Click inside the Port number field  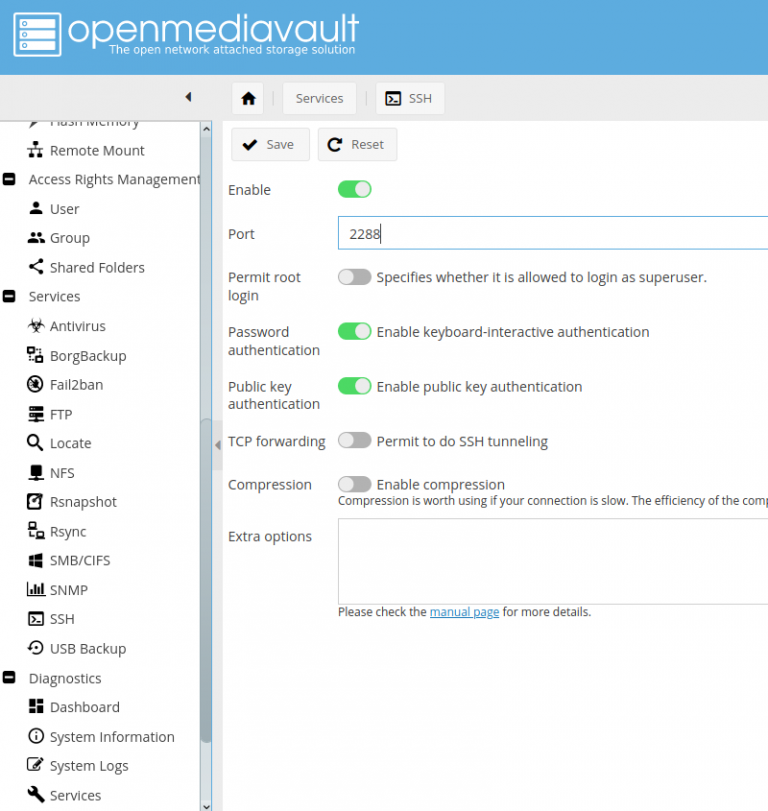(x=550, y=234)
